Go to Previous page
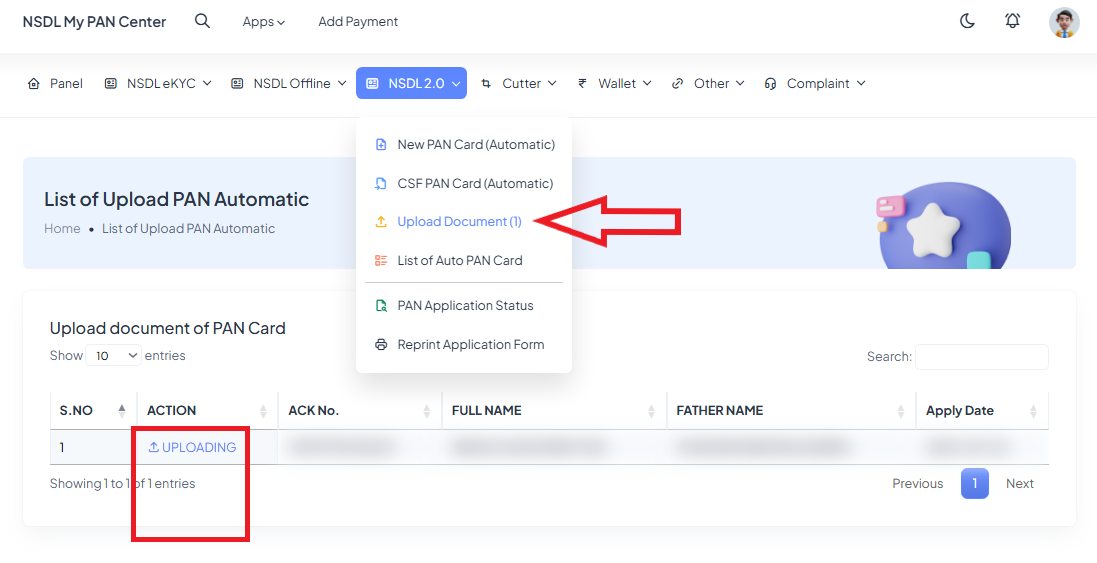Viewport: 1097px width, 563px height. click(917, 483)
